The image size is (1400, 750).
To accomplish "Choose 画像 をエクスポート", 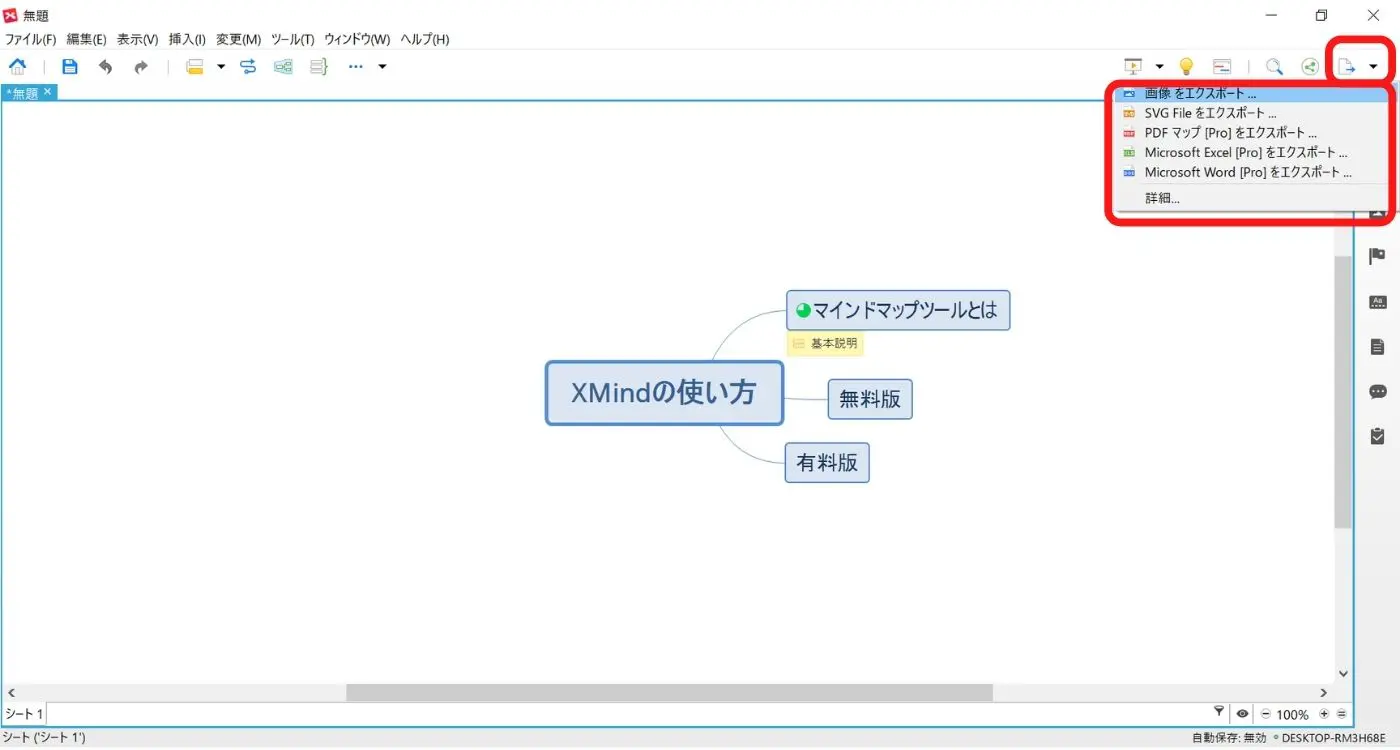I will pyautogui.click(x=1248, y=94).
